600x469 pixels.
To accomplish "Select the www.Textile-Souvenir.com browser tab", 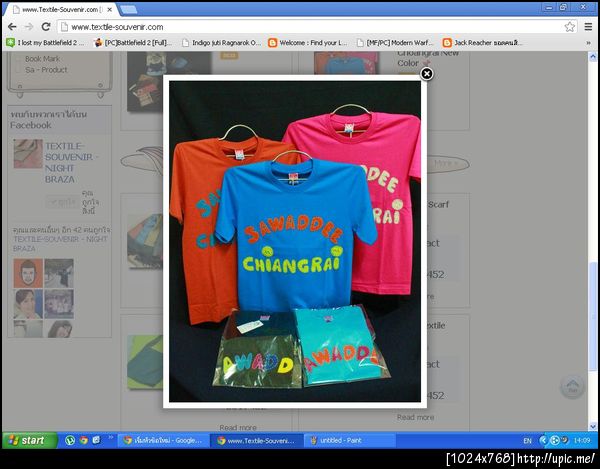I will click(61, 10).
